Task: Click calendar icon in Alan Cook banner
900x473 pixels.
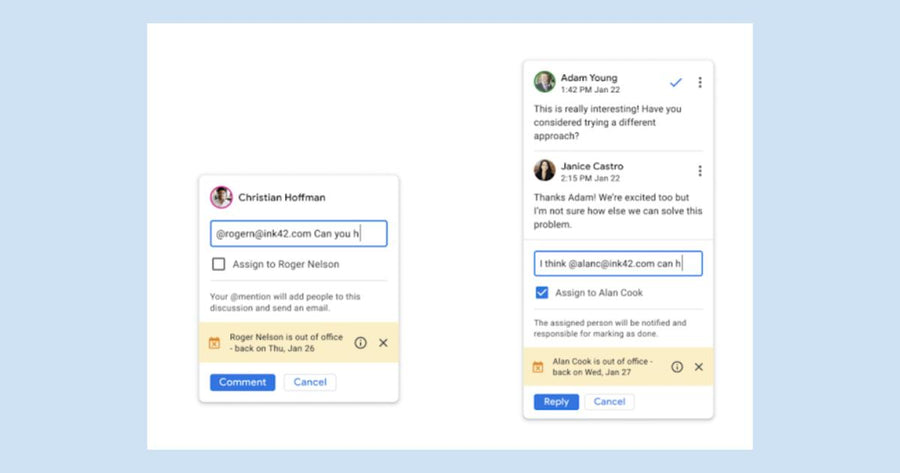Action: pos(538,367)
